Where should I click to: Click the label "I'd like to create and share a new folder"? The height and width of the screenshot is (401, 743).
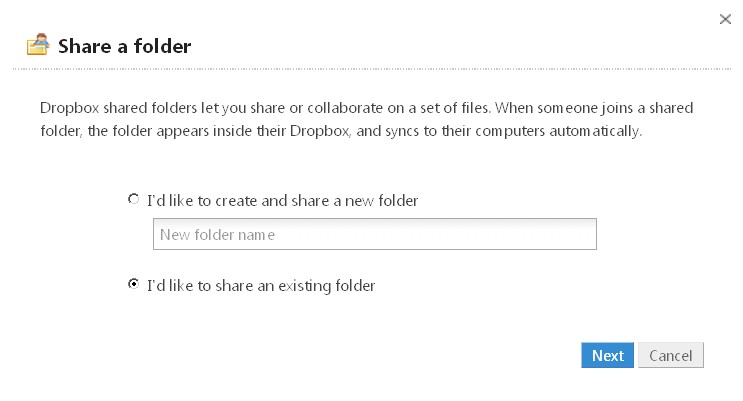click(282, 200)
